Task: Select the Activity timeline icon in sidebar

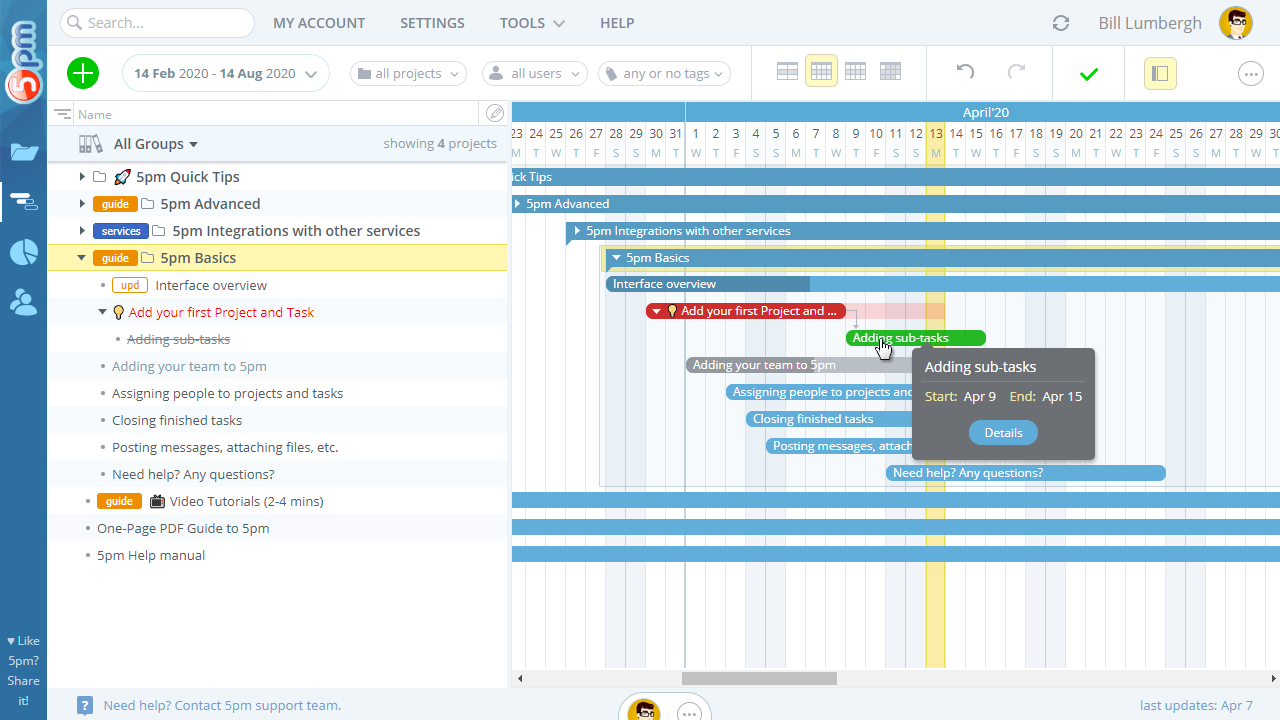Action: (x=23, y=202)
